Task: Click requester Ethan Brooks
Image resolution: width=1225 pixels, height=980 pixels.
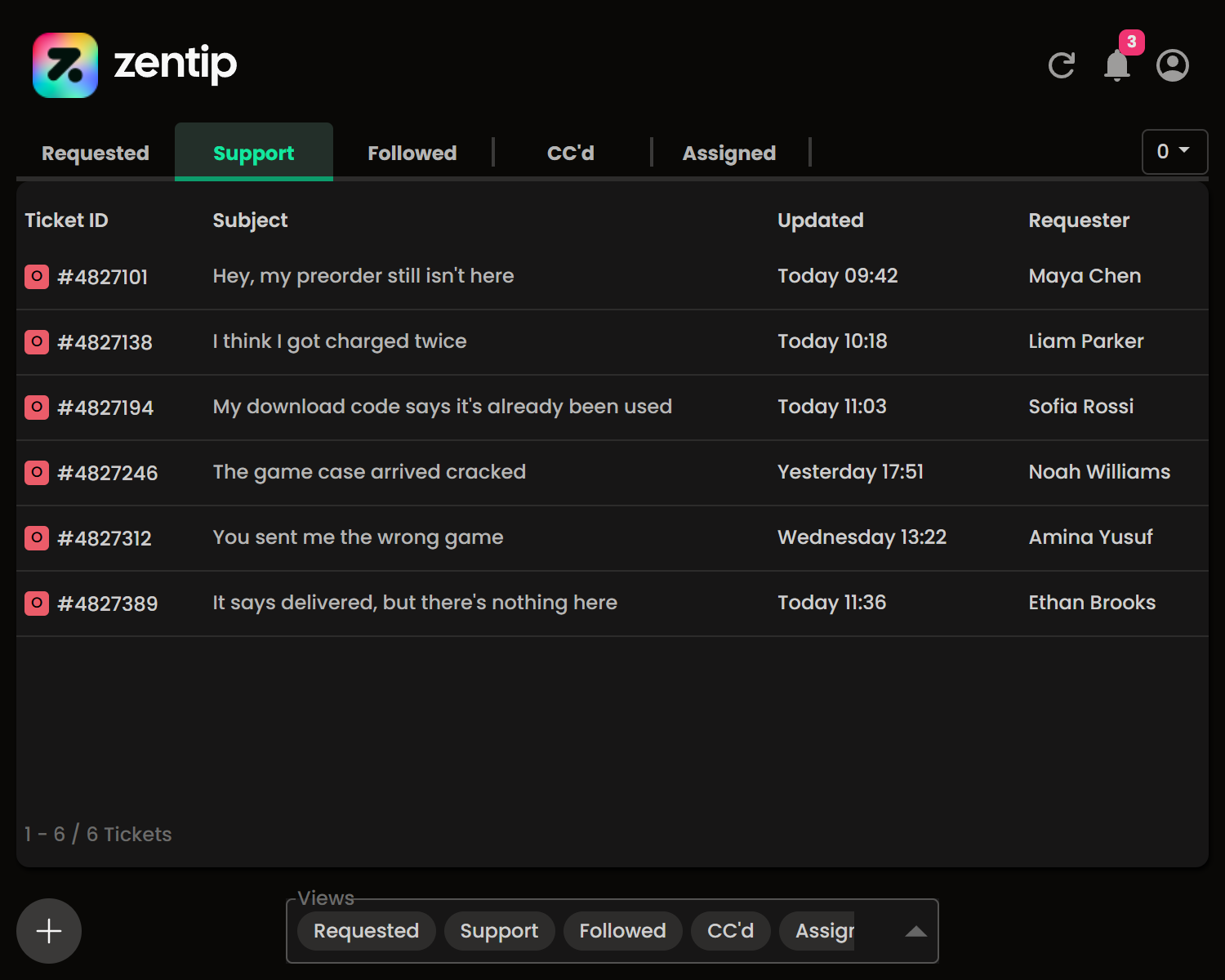Action: coord(1092,603)
